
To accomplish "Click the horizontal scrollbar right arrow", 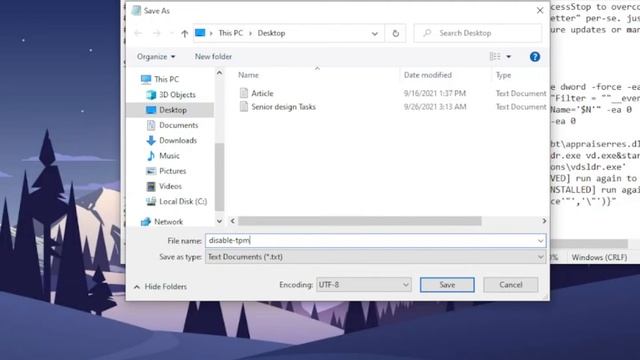I will click(x=544, y=221).
